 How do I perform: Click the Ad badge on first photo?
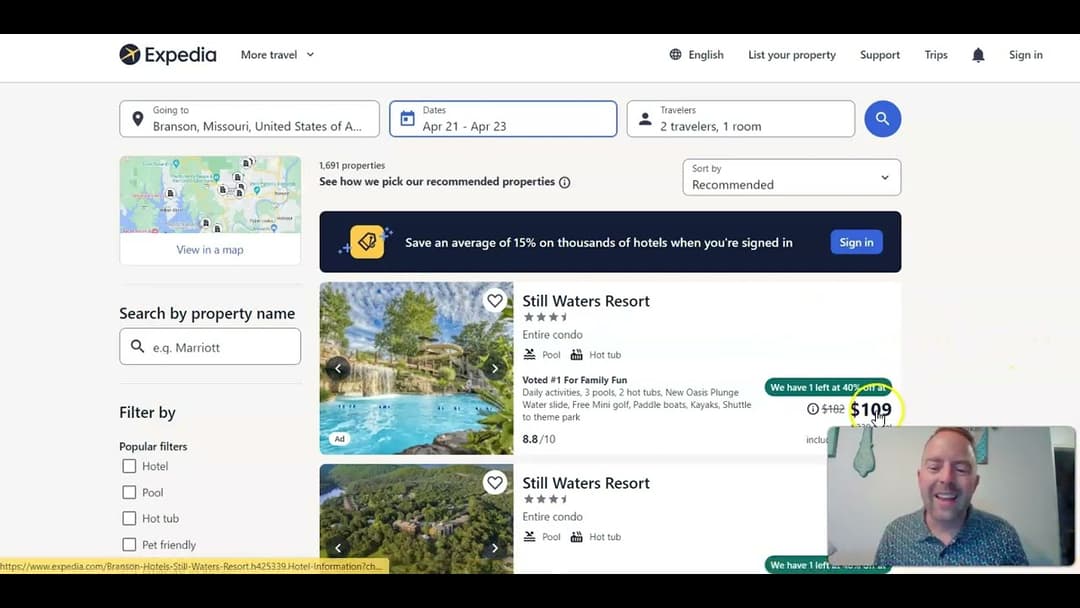[x=340, y=439]
